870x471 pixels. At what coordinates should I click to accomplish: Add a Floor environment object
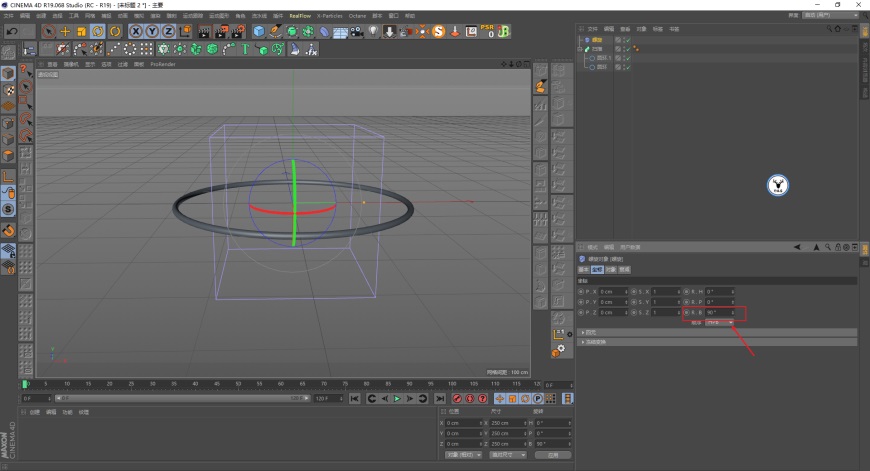(x=340, y=32)
